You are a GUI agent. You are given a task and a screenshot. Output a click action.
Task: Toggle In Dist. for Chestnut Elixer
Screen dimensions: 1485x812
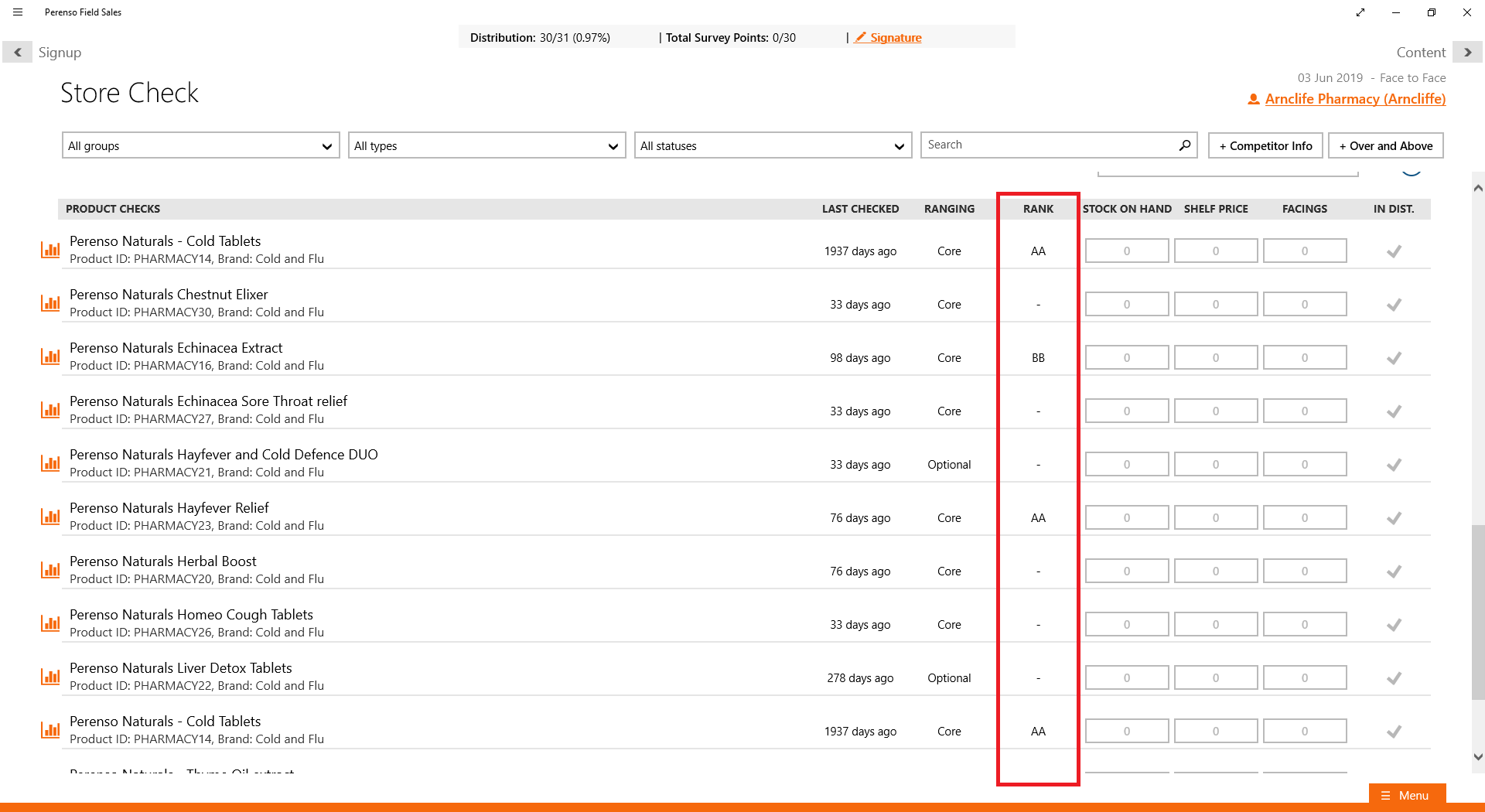click(x=1394, y=305)
